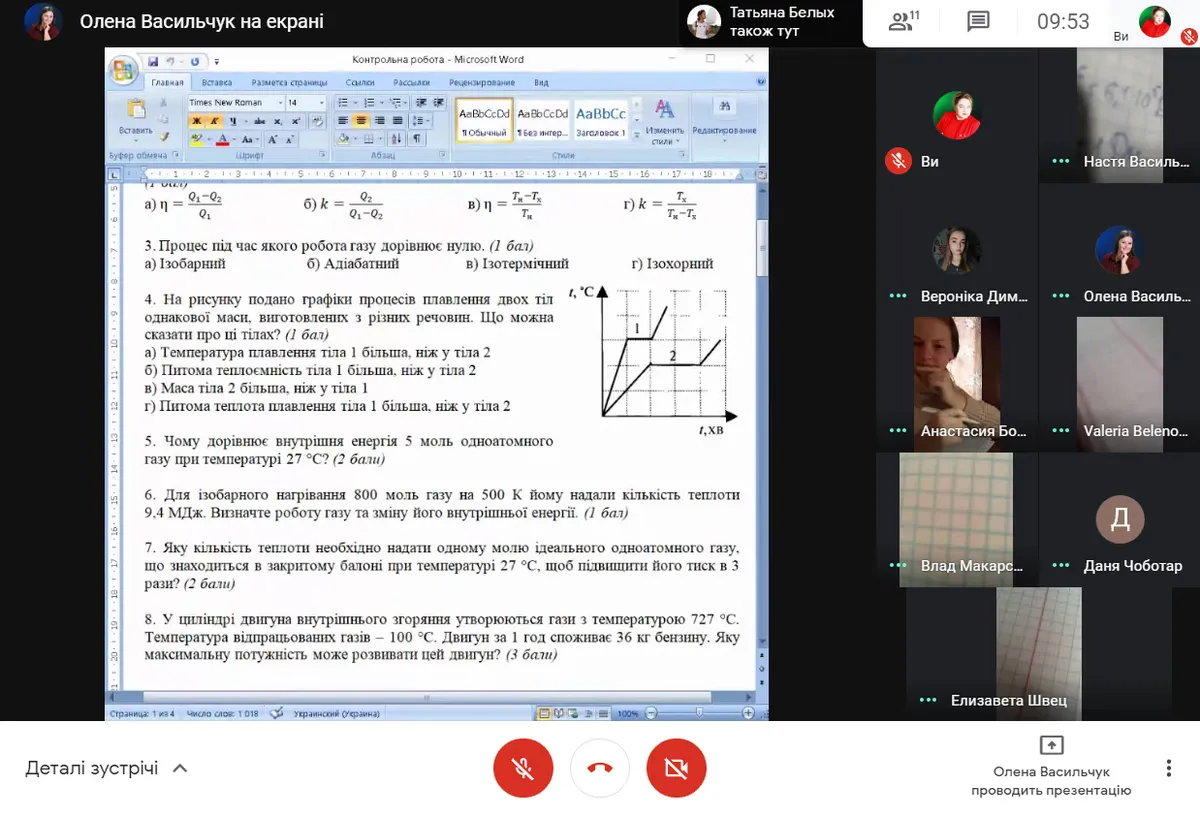Viewport: 1200px width, 813px height.
Task: Select the Рецензирование ribbon tab
Action: (482, 83)
